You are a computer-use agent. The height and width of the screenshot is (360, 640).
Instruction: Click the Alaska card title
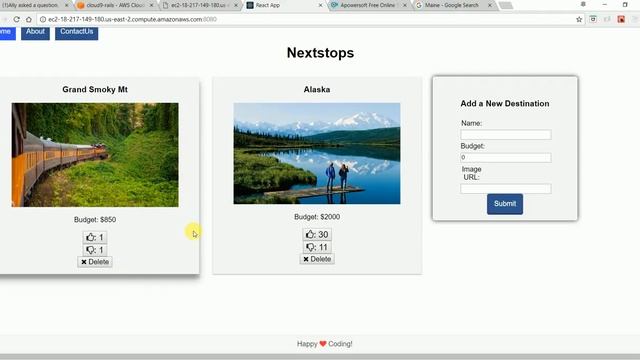point(317,89)
